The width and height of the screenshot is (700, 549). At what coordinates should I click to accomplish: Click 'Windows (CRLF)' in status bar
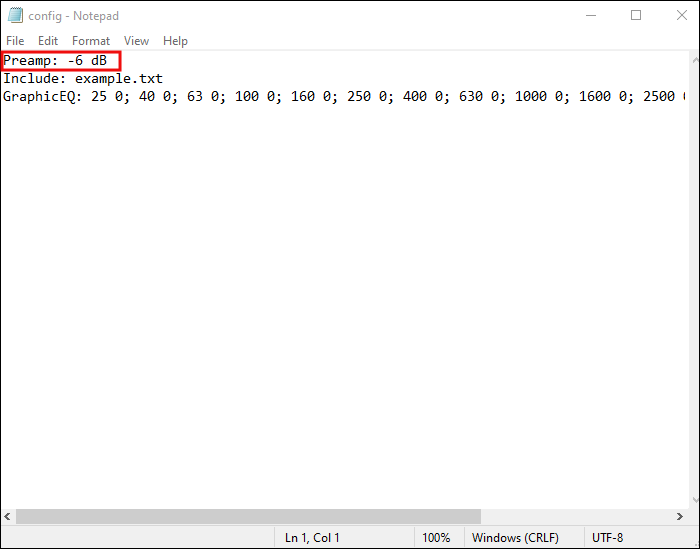(x=515, y=538)
